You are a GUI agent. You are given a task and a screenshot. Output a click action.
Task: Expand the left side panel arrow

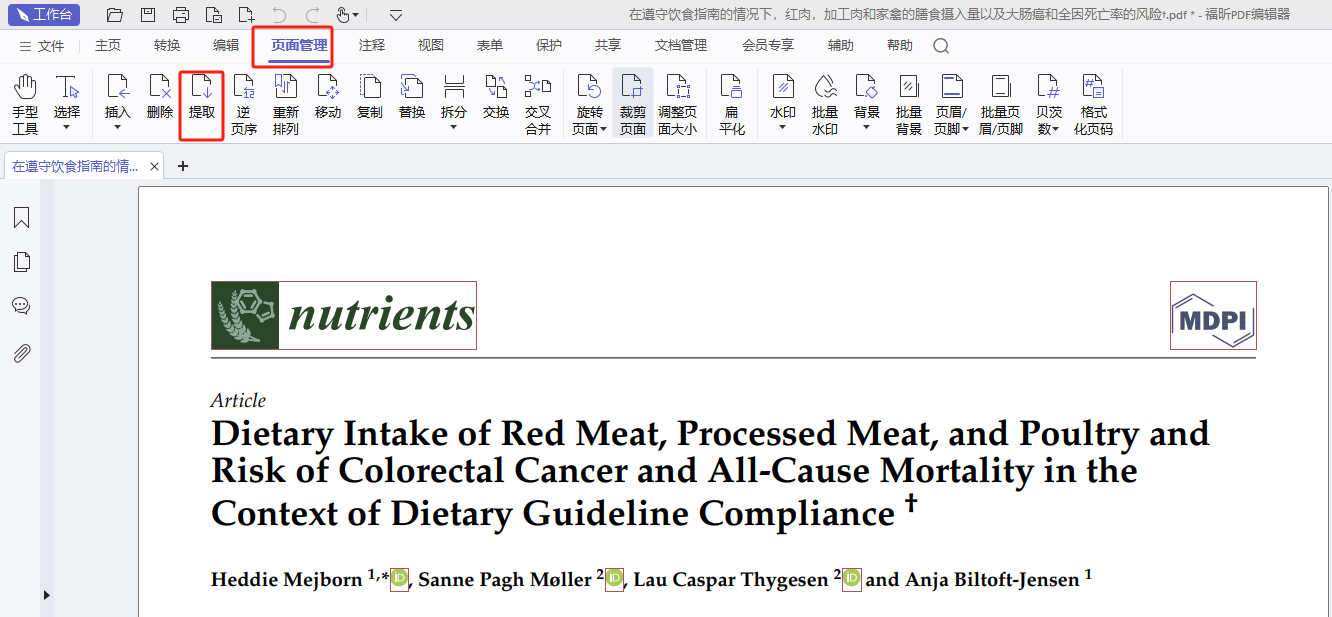46,595
